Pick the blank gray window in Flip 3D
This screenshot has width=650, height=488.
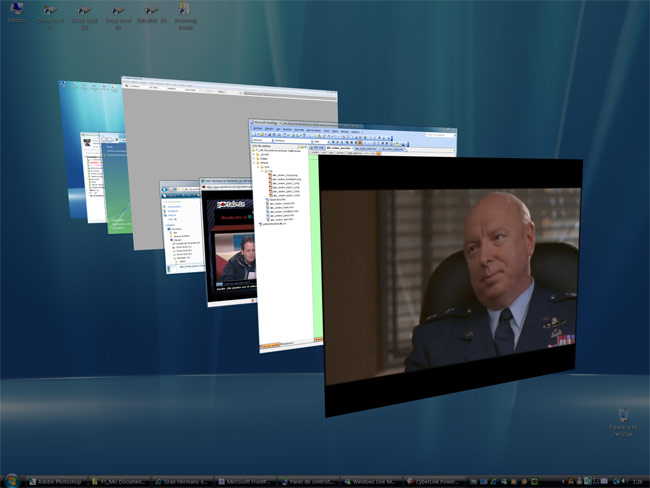tap(187, 137)
